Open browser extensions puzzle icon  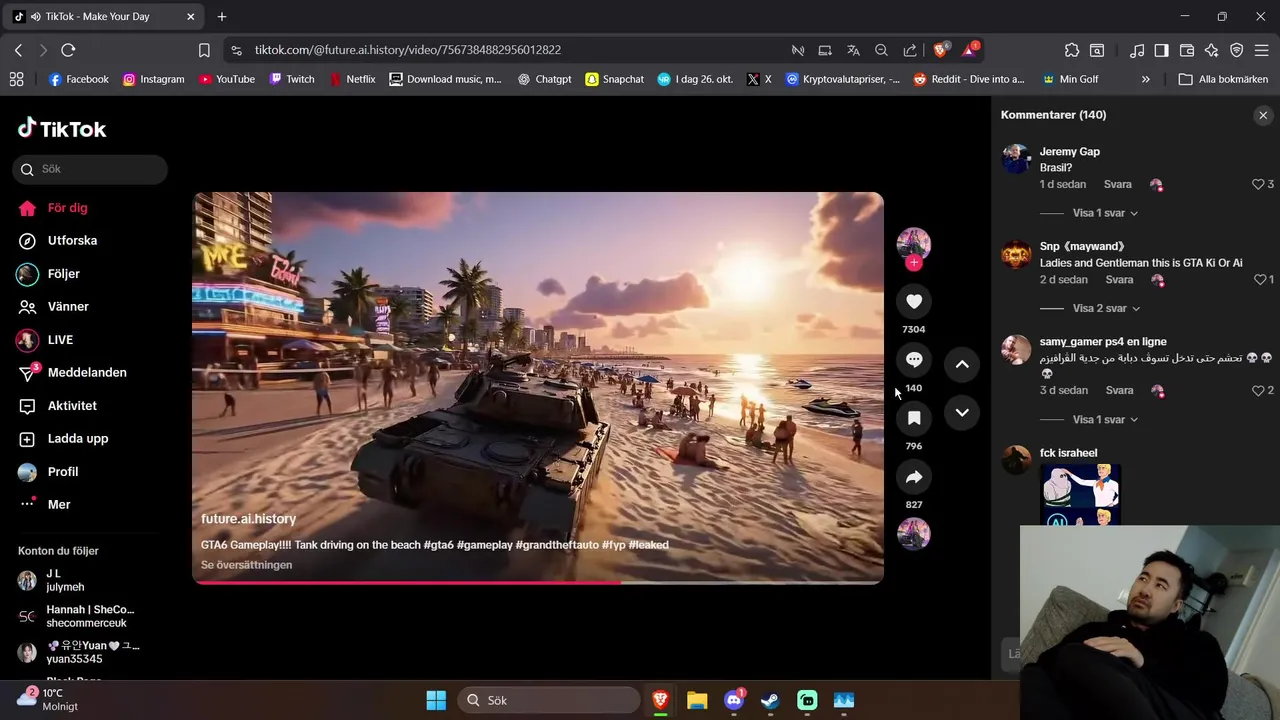1072,50
